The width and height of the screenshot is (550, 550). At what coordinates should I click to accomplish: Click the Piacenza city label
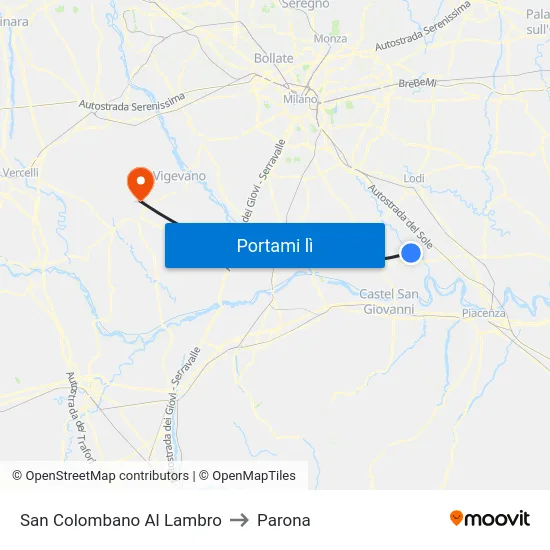click(484, 313)
